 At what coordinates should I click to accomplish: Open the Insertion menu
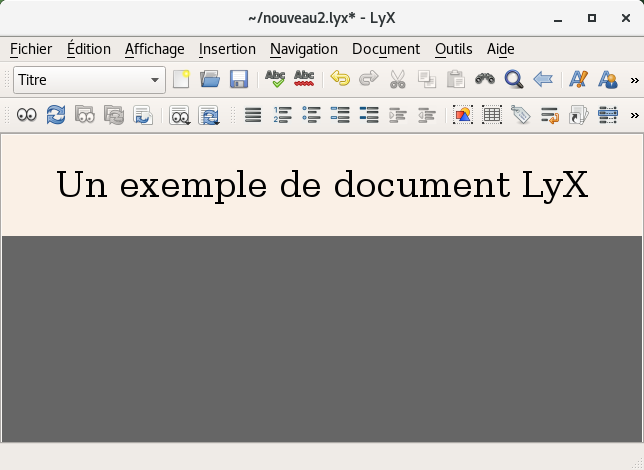pos(227,49)
